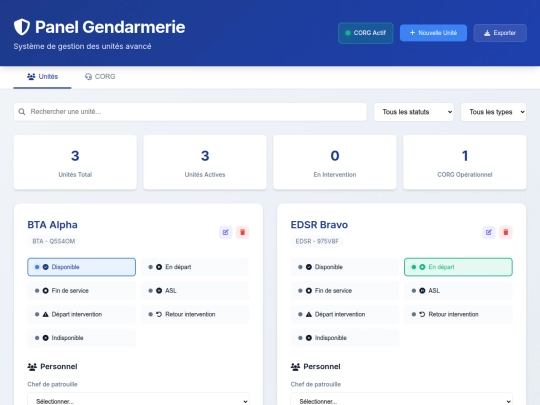Viewport: 540px width, 405px height.
Task: Click the EDSR - 975V8F code badge
Action: point(317,241)
